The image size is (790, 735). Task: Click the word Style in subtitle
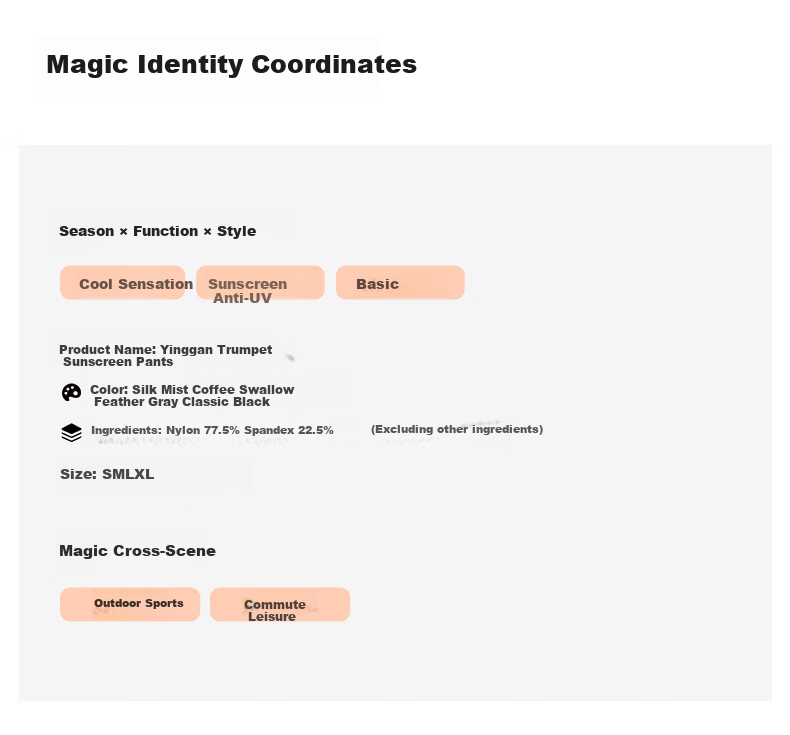[x=237, y=231]
